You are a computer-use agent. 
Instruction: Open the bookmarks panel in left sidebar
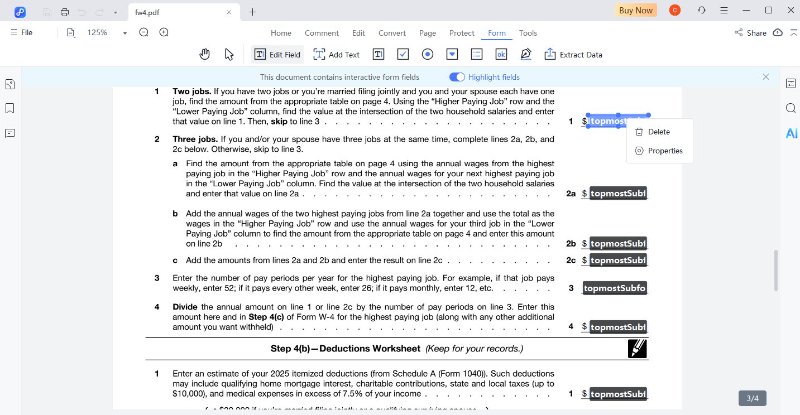click(10, 108)
